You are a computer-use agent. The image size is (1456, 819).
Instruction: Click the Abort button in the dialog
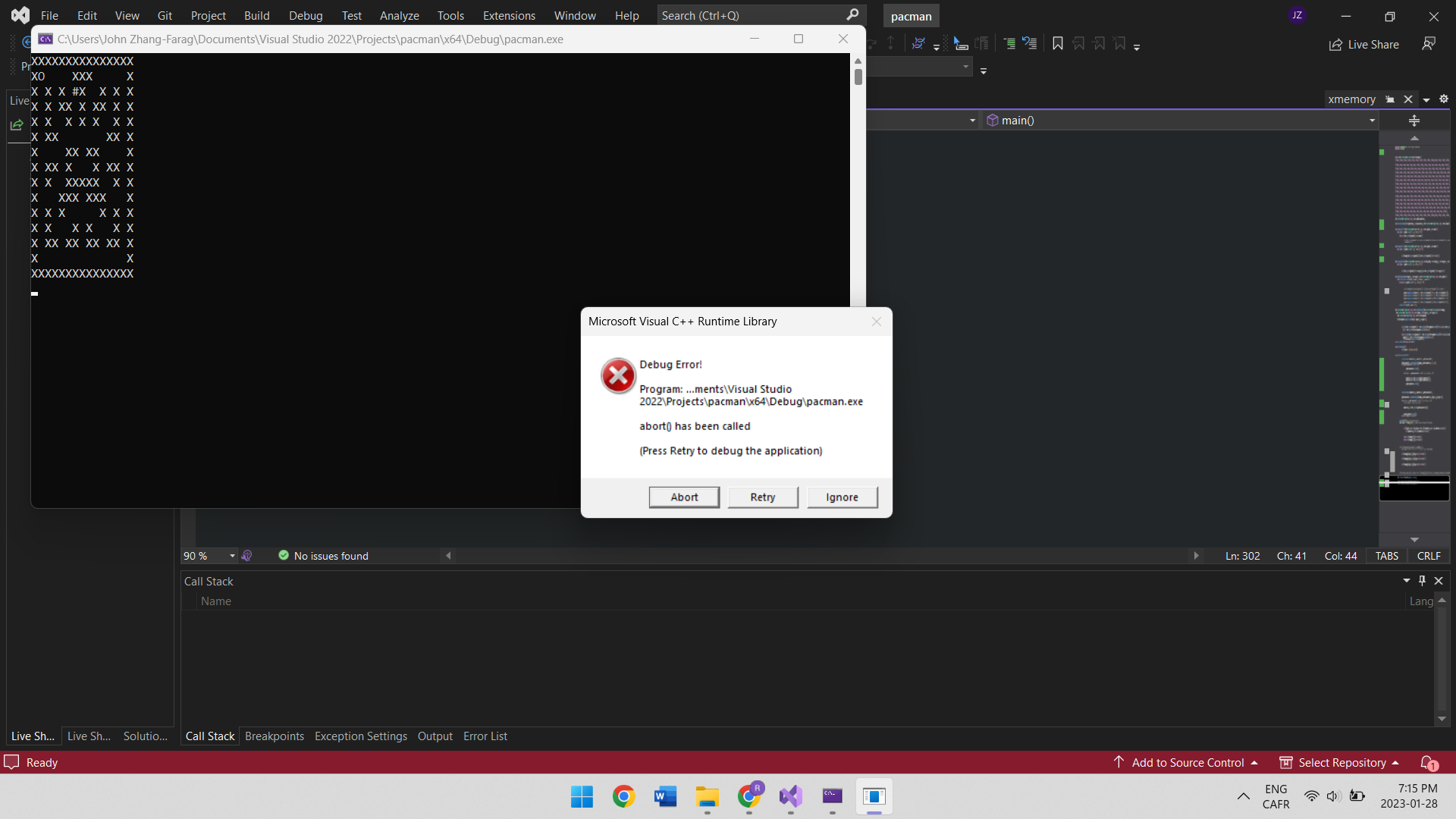click(x=684, y=497)
